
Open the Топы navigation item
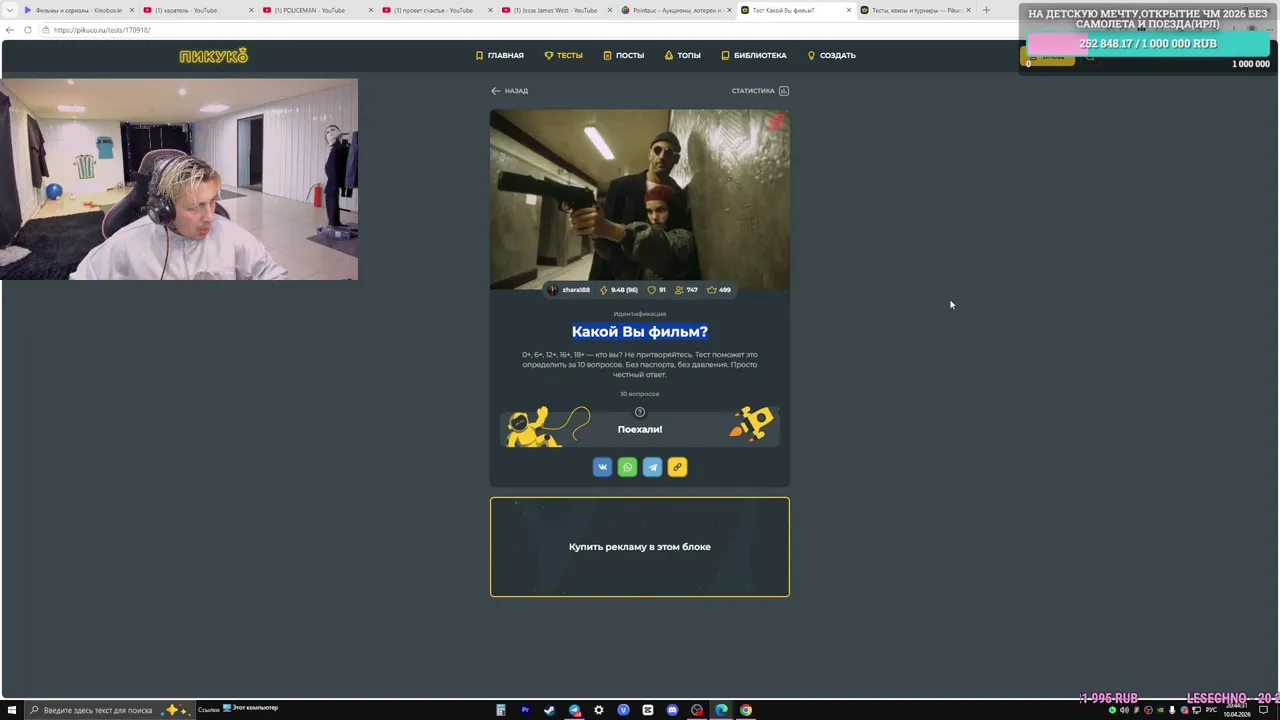[x=683, y=56]
